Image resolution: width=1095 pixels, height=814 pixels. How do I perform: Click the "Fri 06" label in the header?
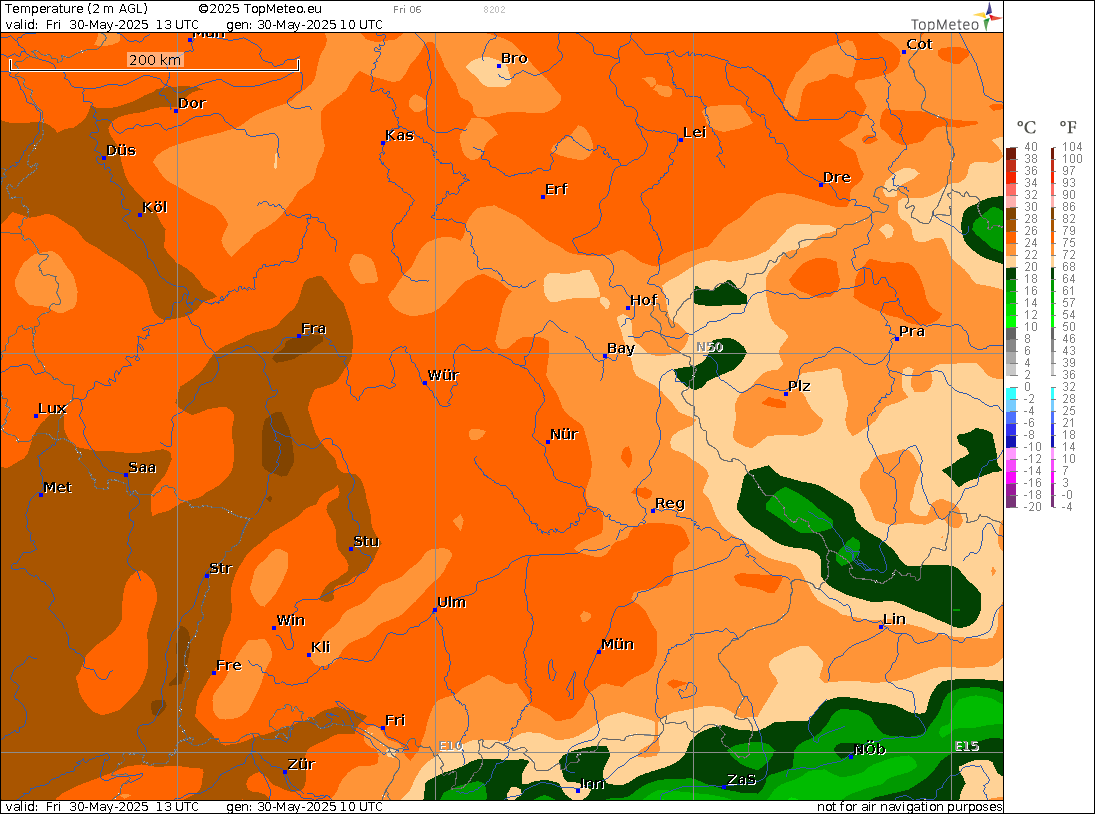(407, 9)
